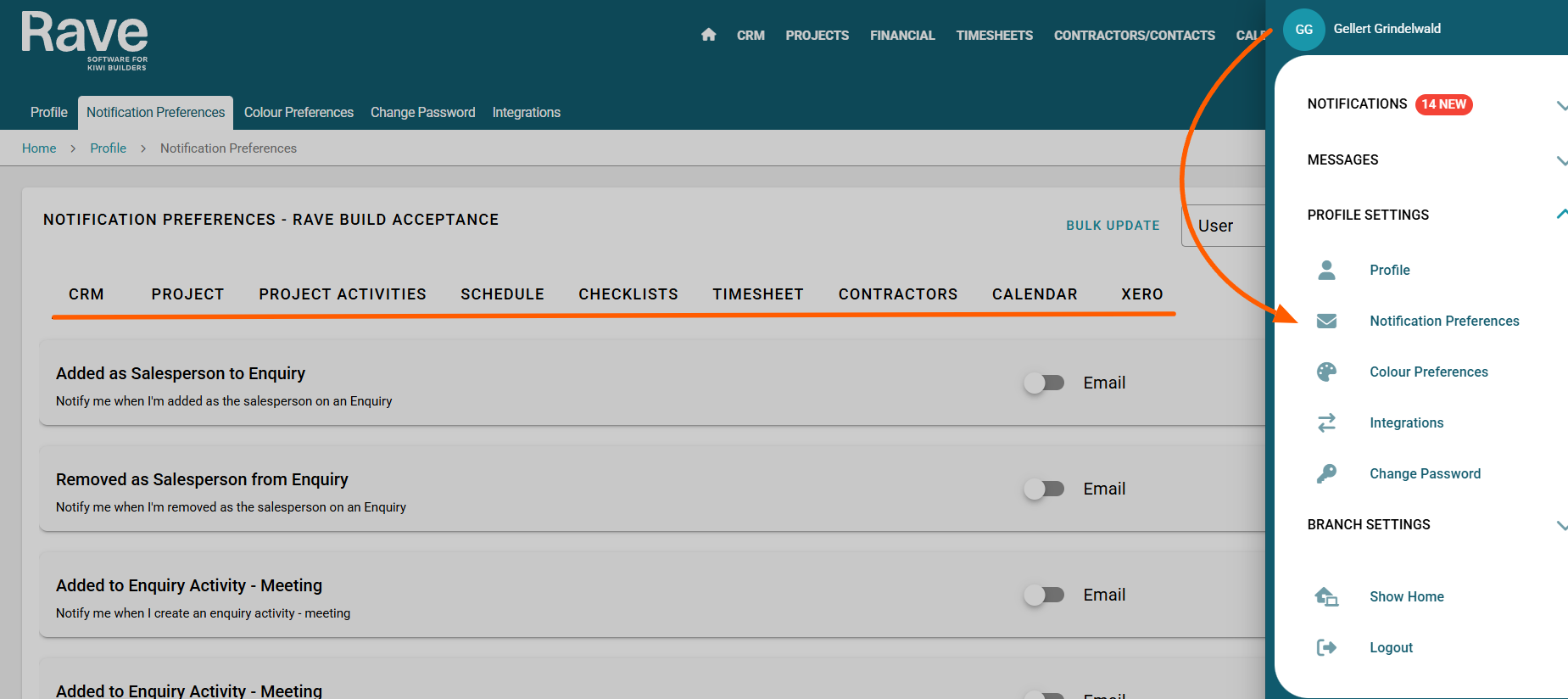The image size is (1568, 699).
Task: Click the Show Home link
Action: pyautogui.click(x=1407, y=596)
